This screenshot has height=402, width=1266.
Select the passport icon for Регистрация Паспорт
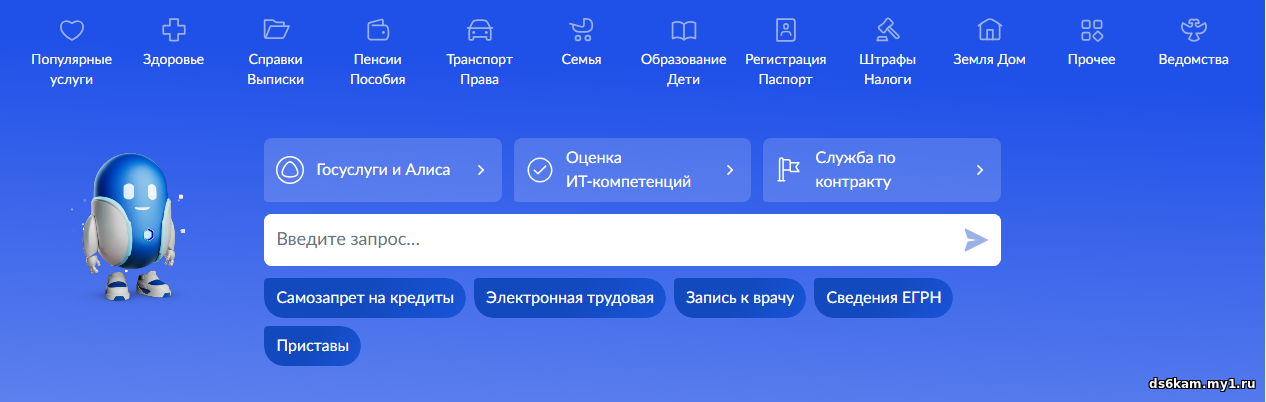pyautogui.click(x=785, y=29)
